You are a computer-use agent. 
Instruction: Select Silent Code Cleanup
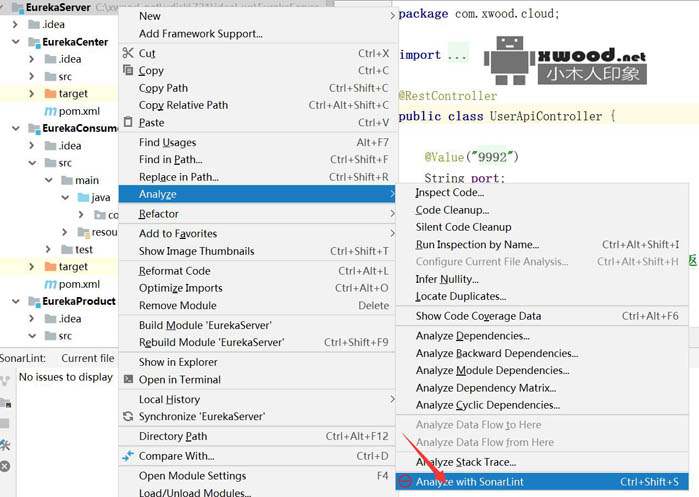tap(542, 227)
